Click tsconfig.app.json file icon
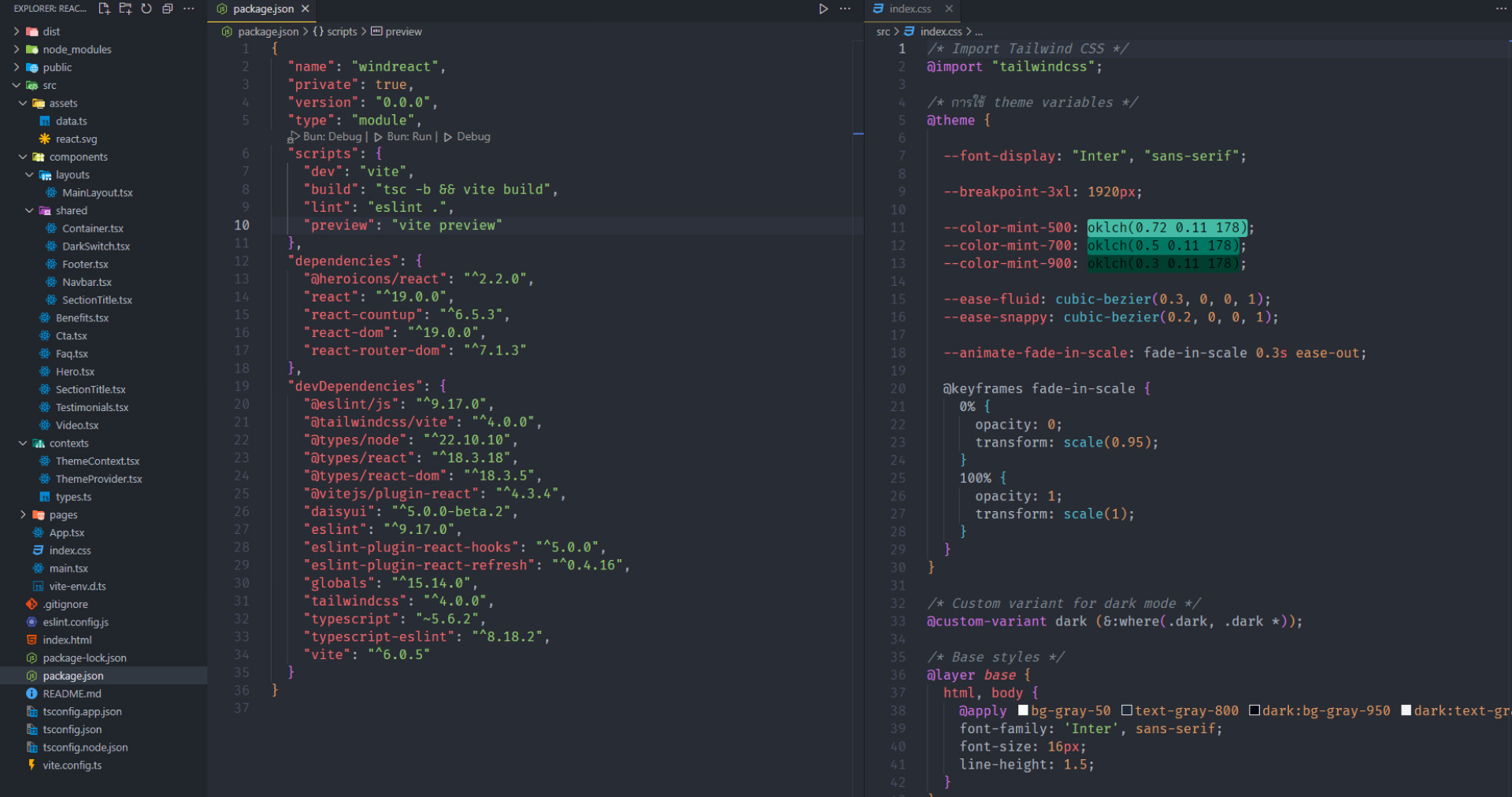 (x=31, y=712)
